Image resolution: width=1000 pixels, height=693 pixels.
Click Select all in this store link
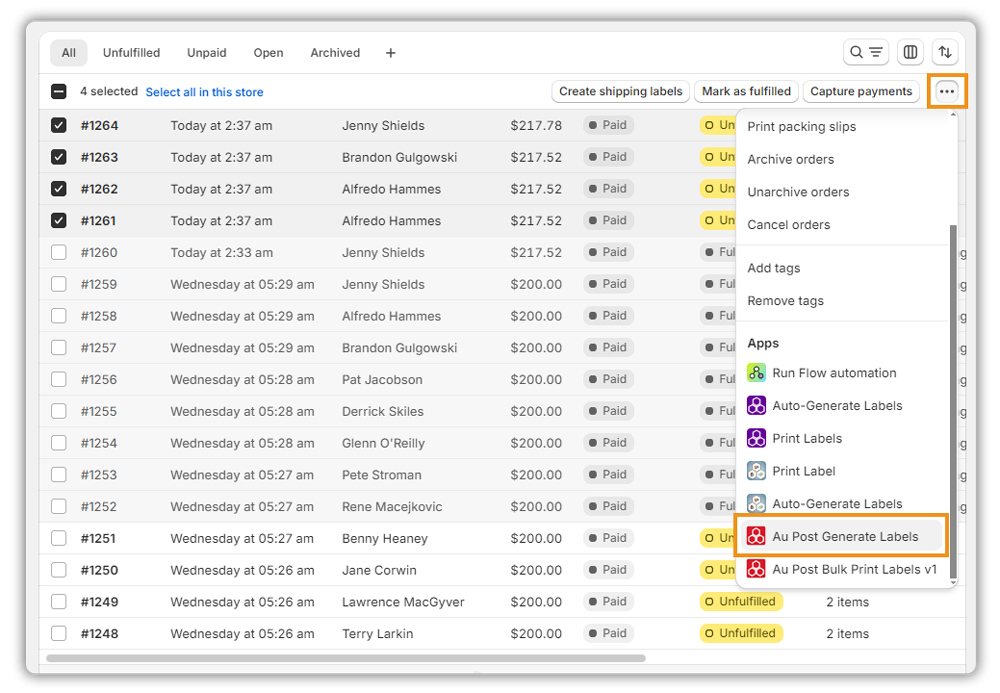pos(204,92)
